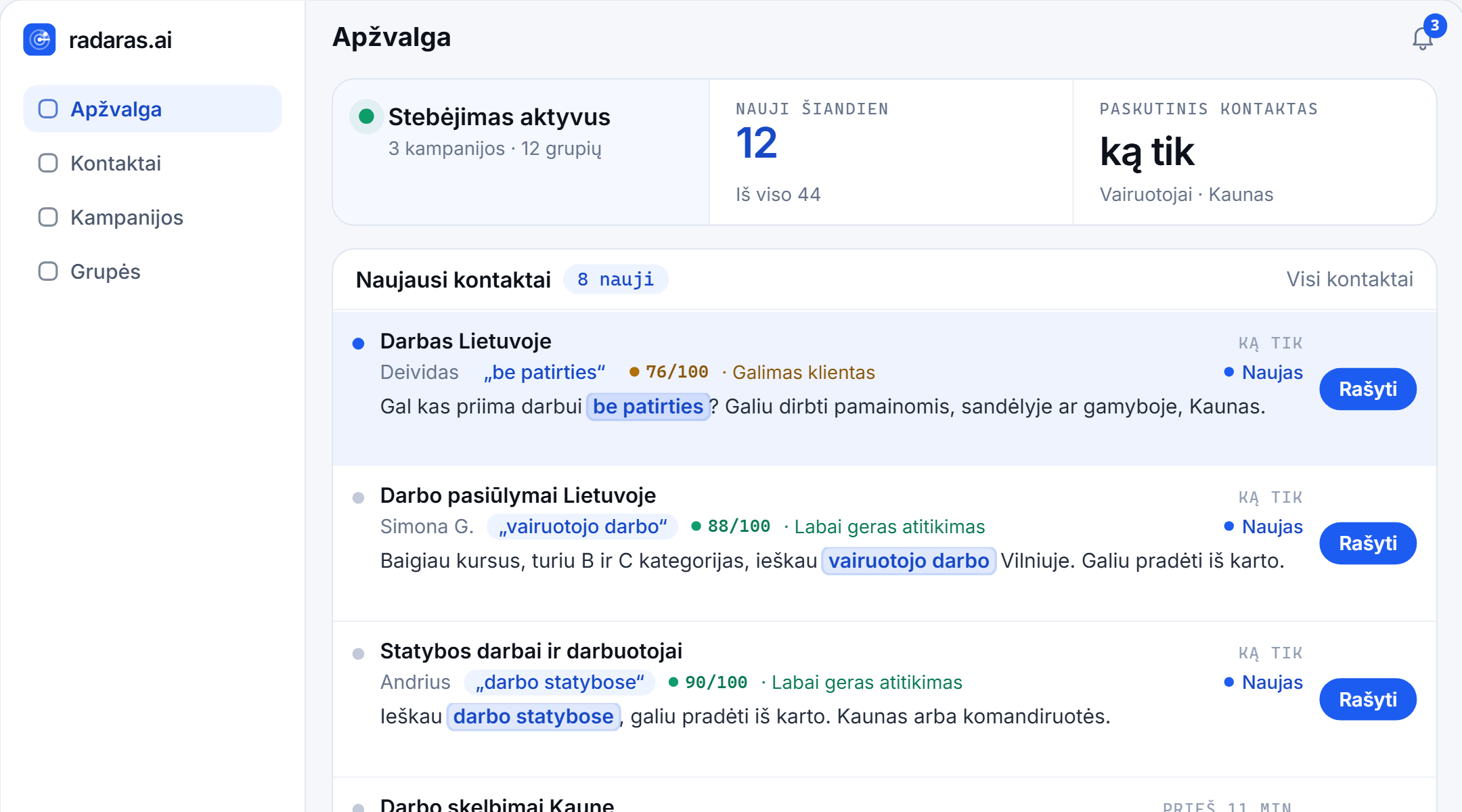1462x812 pixels.
Task: Click highlighted 'vairuotojo darbo' in message
Action: coord(908,561)
